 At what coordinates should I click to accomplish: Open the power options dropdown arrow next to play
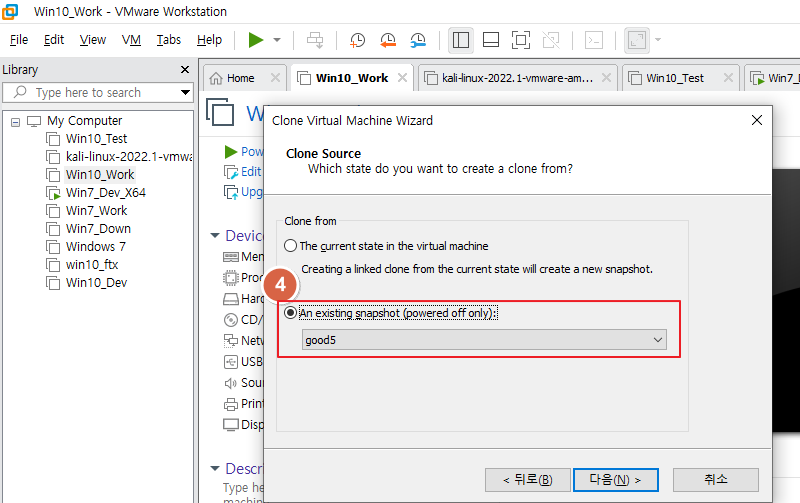pos(277,40)
